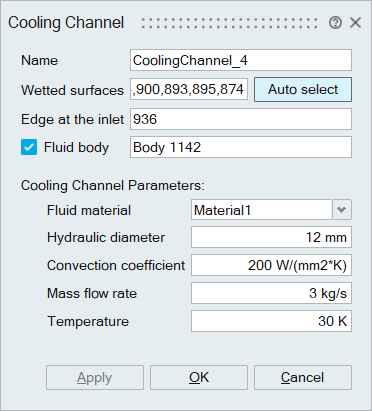This screenshot has width=372, height=411.
Task: Click the Edge at the inlet label
Action: click(x=72, y=119)
